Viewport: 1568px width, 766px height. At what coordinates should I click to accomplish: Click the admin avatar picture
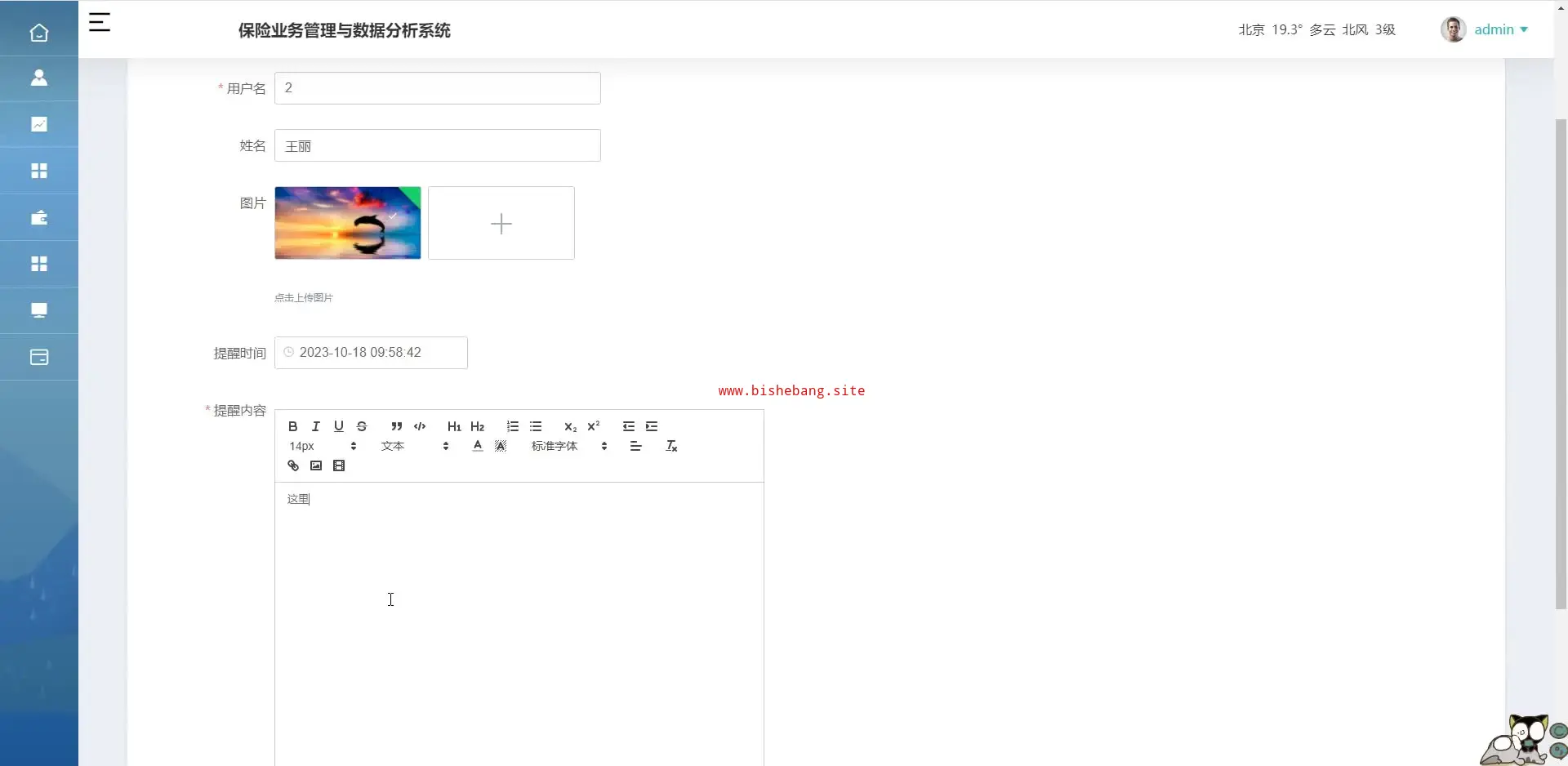[1454, 29]
